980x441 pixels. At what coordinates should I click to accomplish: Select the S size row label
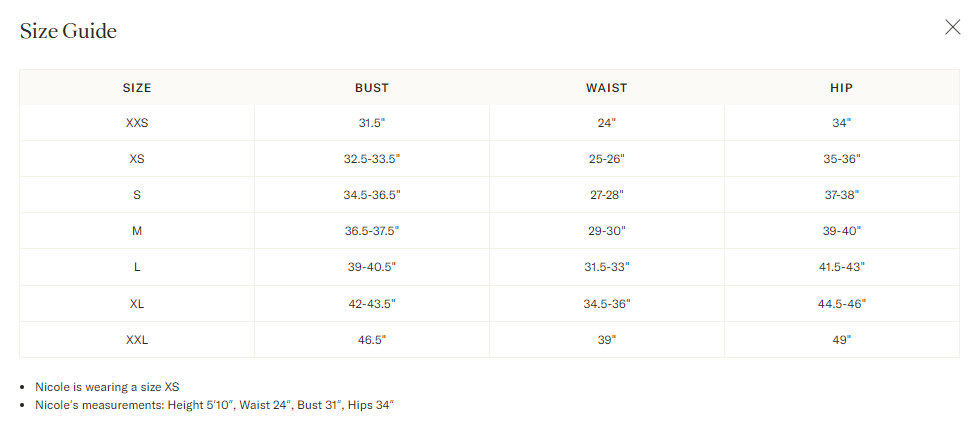coord(137,195)
